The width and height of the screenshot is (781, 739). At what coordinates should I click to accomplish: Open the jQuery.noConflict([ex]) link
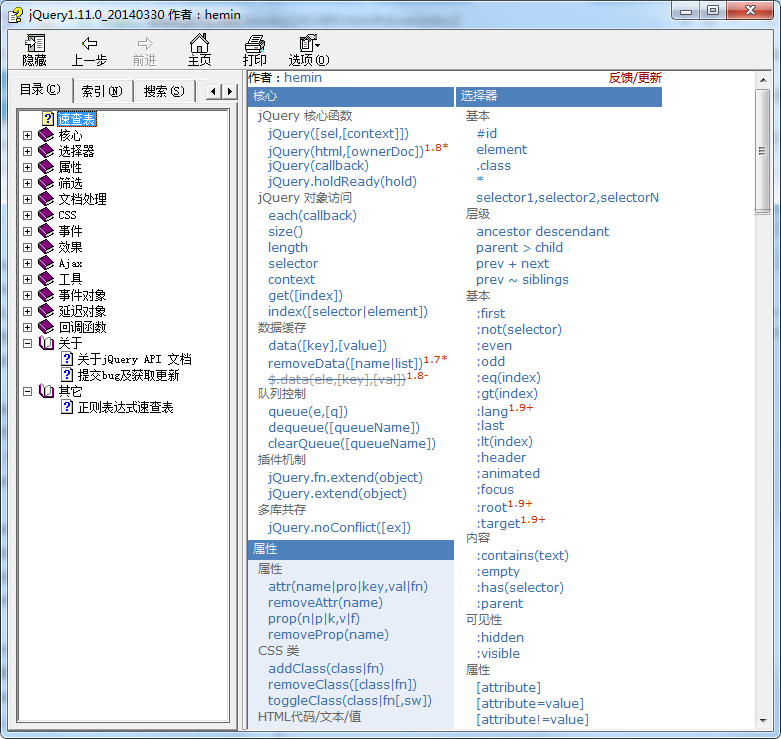(339, 527)
